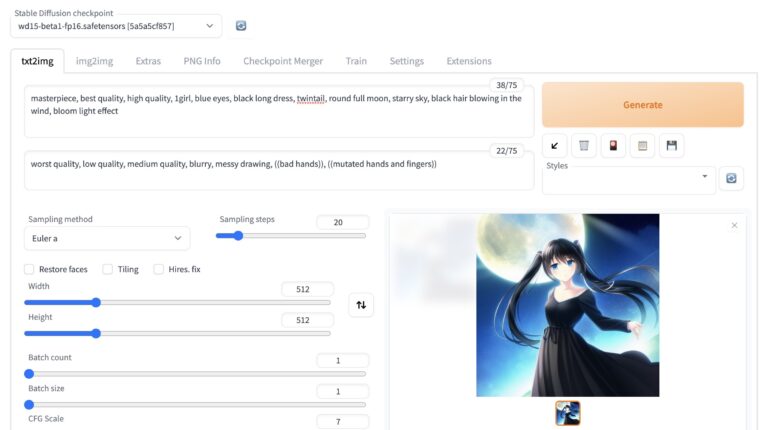
Task: Apply selected styles with the clipboard icon
Action: [642, 146]
